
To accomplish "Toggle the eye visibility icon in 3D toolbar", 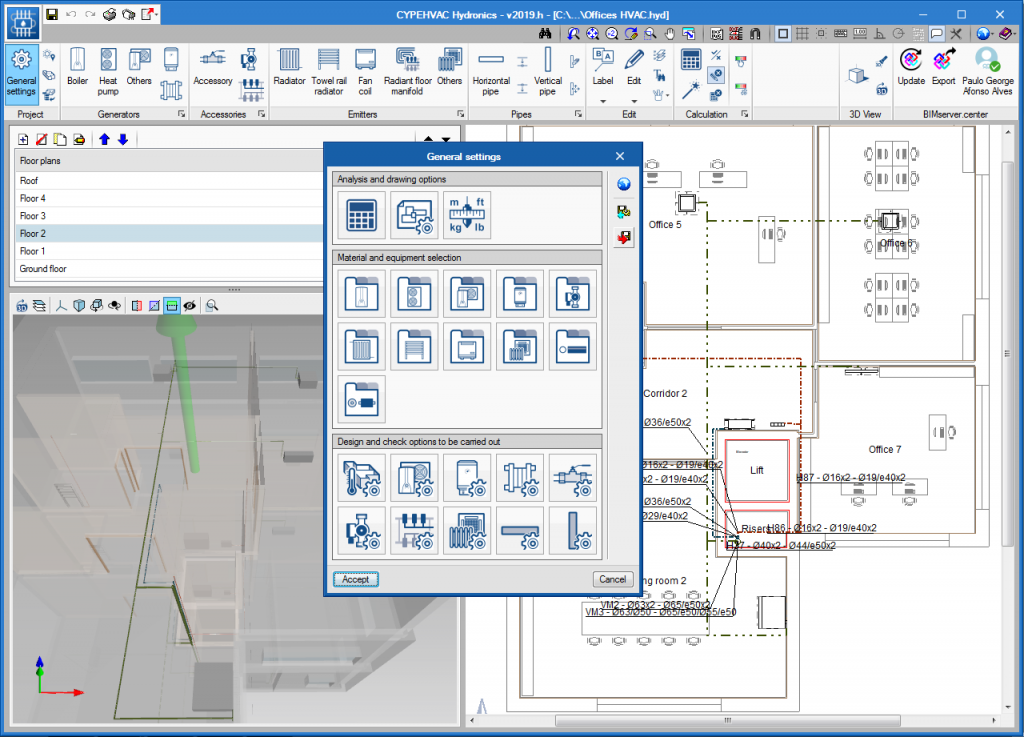I will click(x=189, y=306).
